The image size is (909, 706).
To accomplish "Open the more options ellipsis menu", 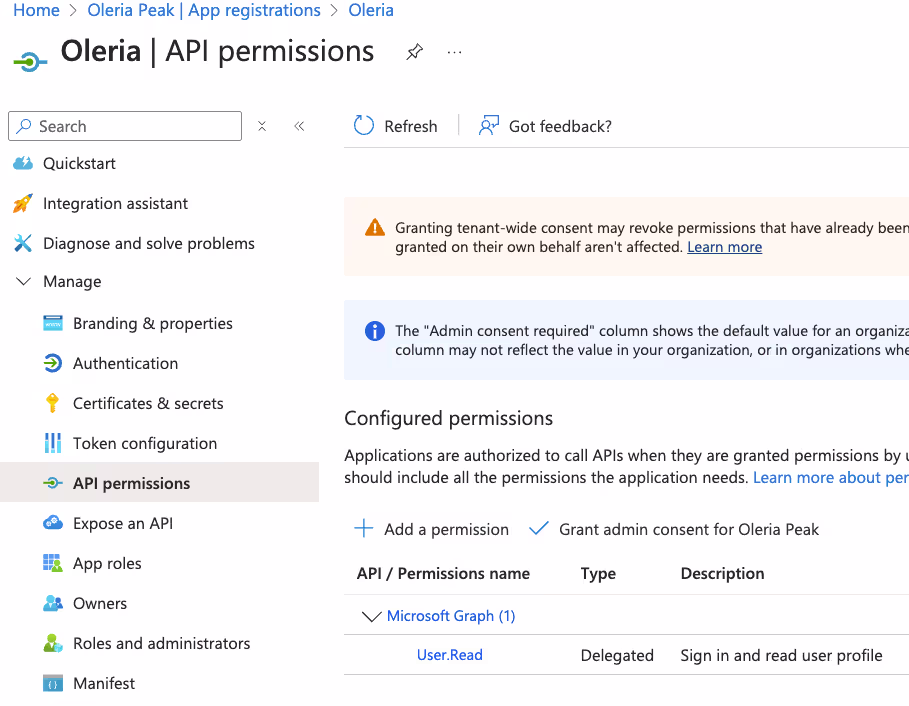I will (x=454, y=53).
